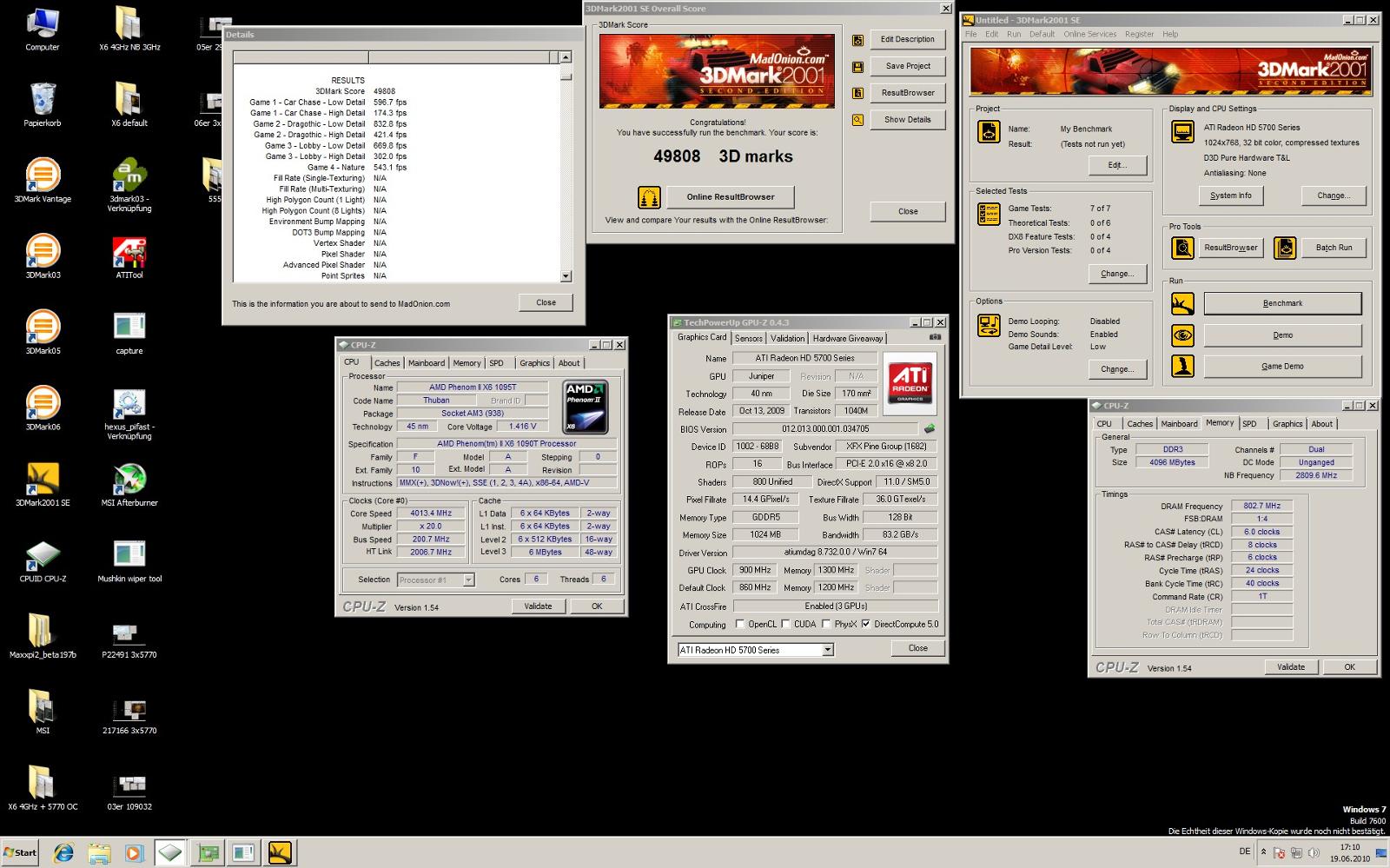Click the GPU-Z screenshot camera icon
This screenshot has width=1390, height=868.
point(935,337)
